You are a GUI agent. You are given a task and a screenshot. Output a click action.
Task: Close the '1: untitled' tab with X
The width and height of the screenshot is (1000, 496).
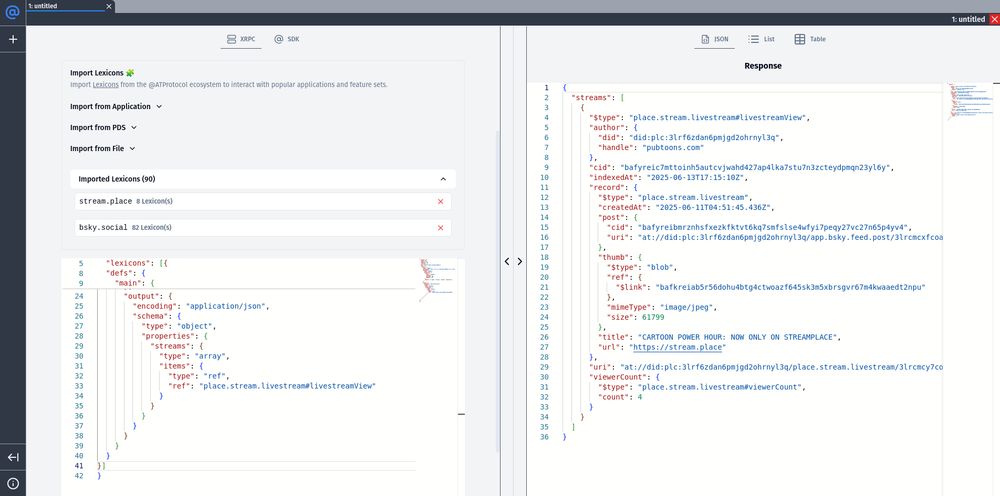point(109,6)
